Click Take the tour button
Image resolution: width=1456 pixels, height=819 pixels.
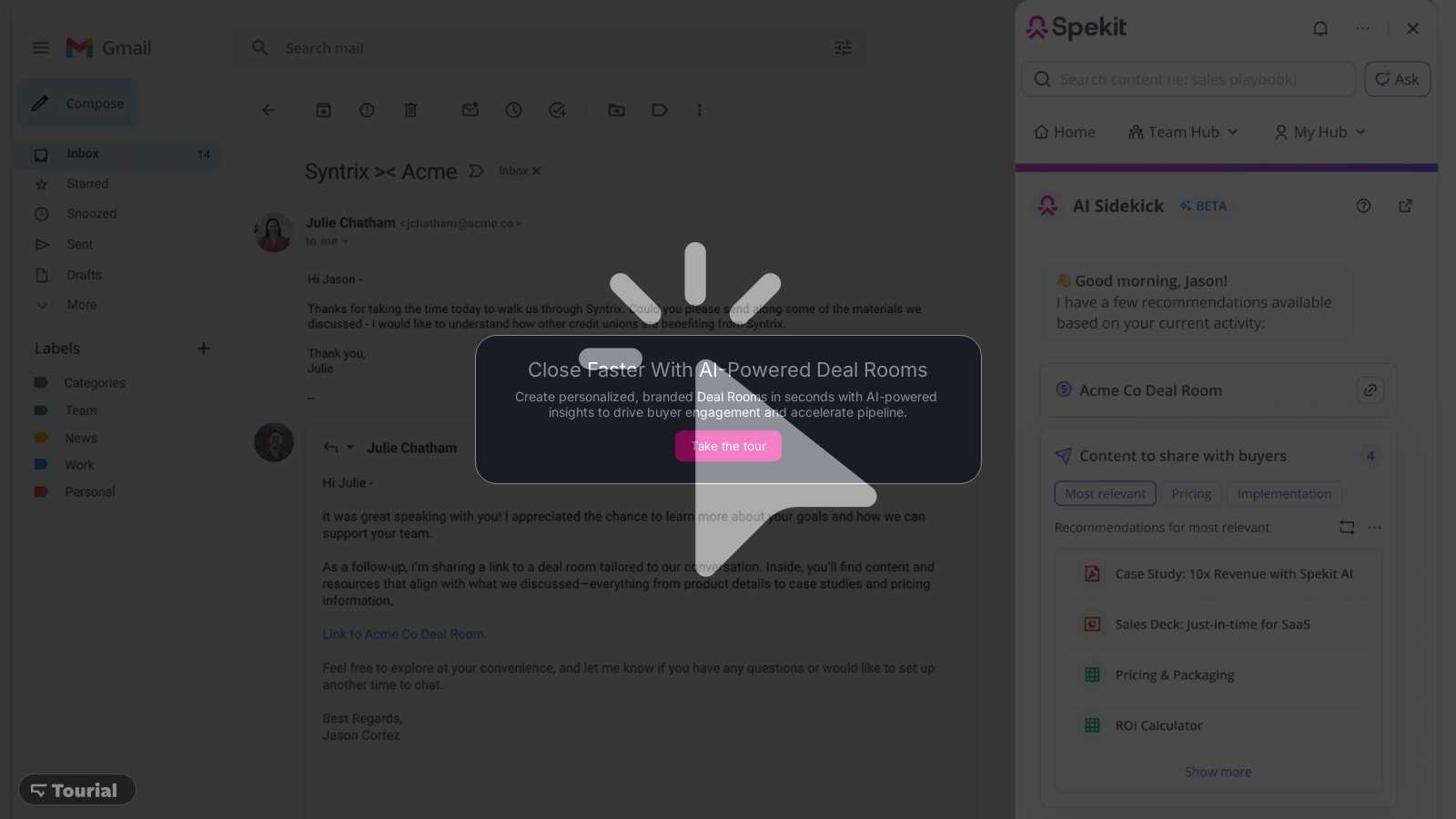click(728, 446)
